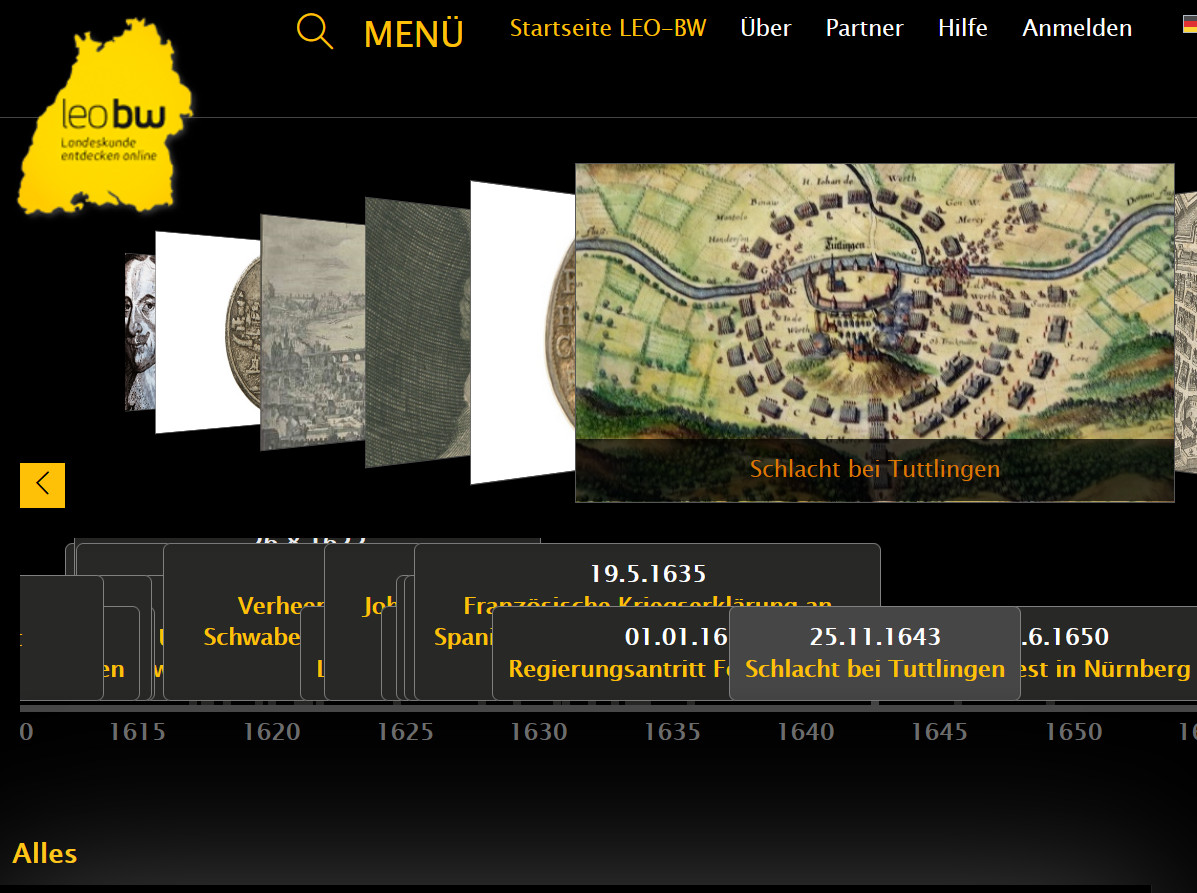
Task: Click the 1645 year on the timeline axis
Action: point(939,732)
